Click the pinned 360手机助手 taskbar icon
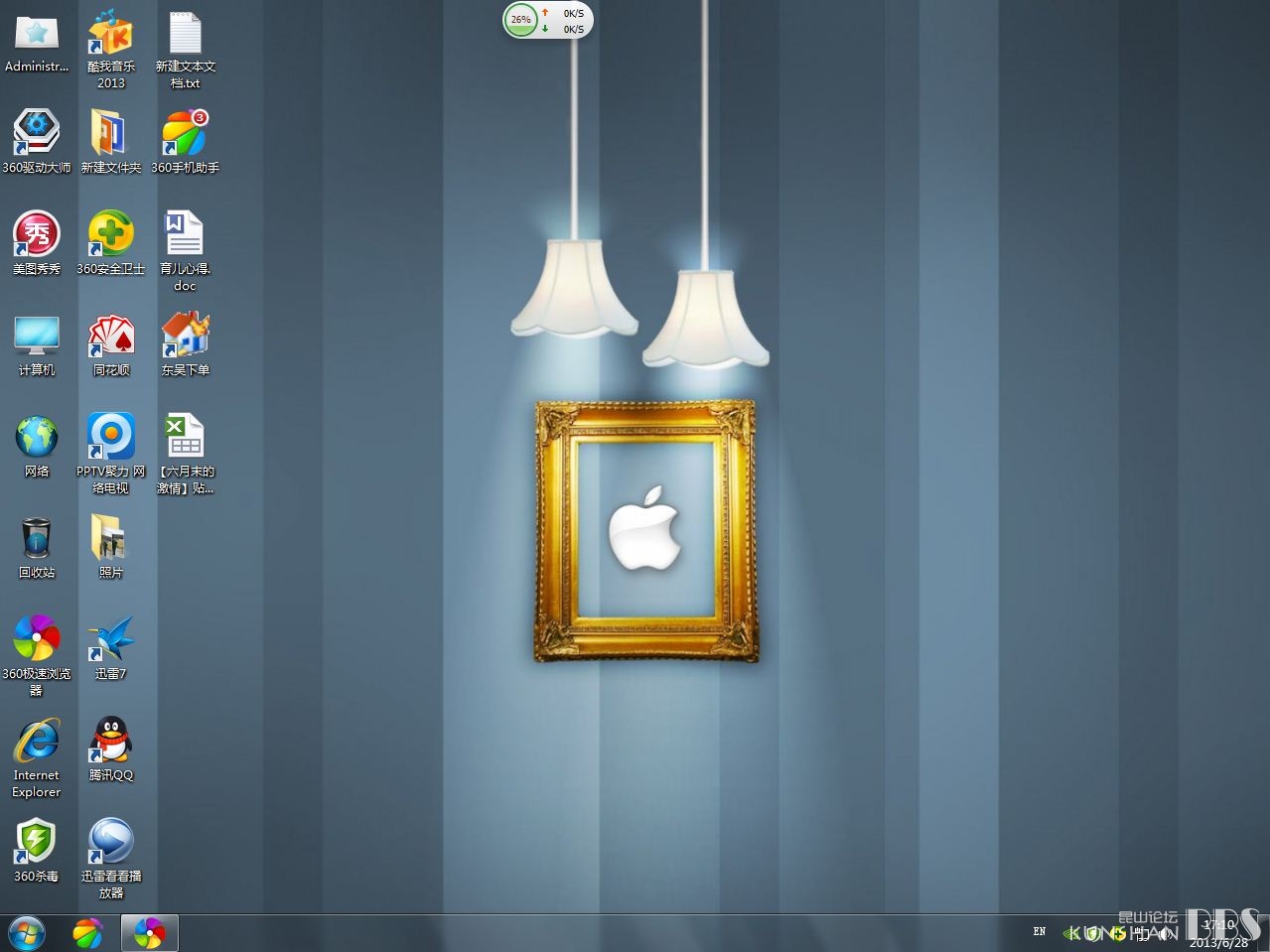1270x952 pixels. (x=87, y=933)
